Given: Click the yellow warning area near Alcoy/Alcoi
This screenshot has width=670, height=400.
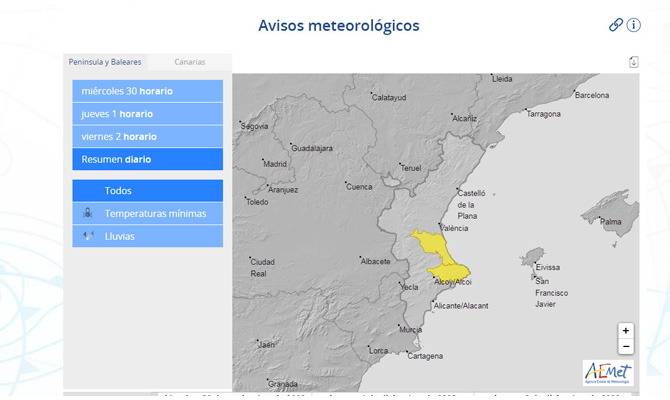Looking at the screenshot, I should (x=451, y=271).
